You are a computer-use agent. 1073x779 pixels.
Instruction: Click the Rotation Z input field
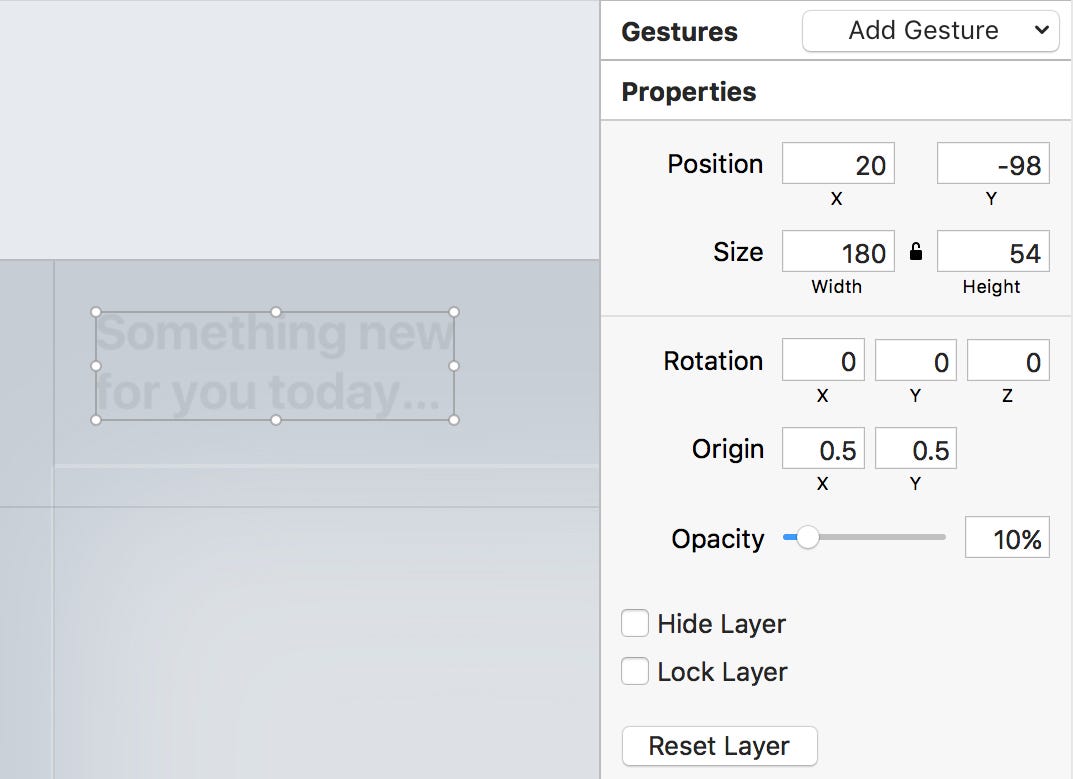pos(1007,361)
